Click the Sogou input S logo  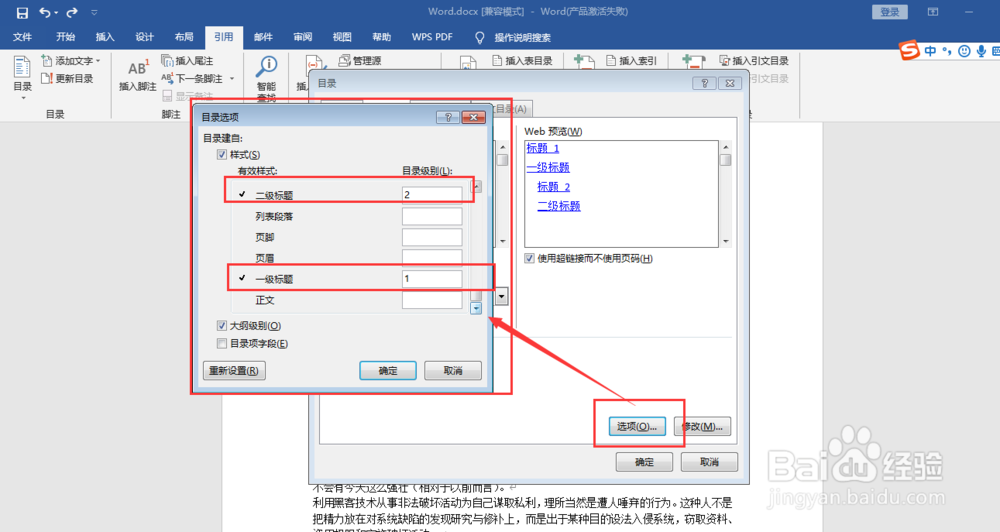pyautogui.click(x=909, y=50)
